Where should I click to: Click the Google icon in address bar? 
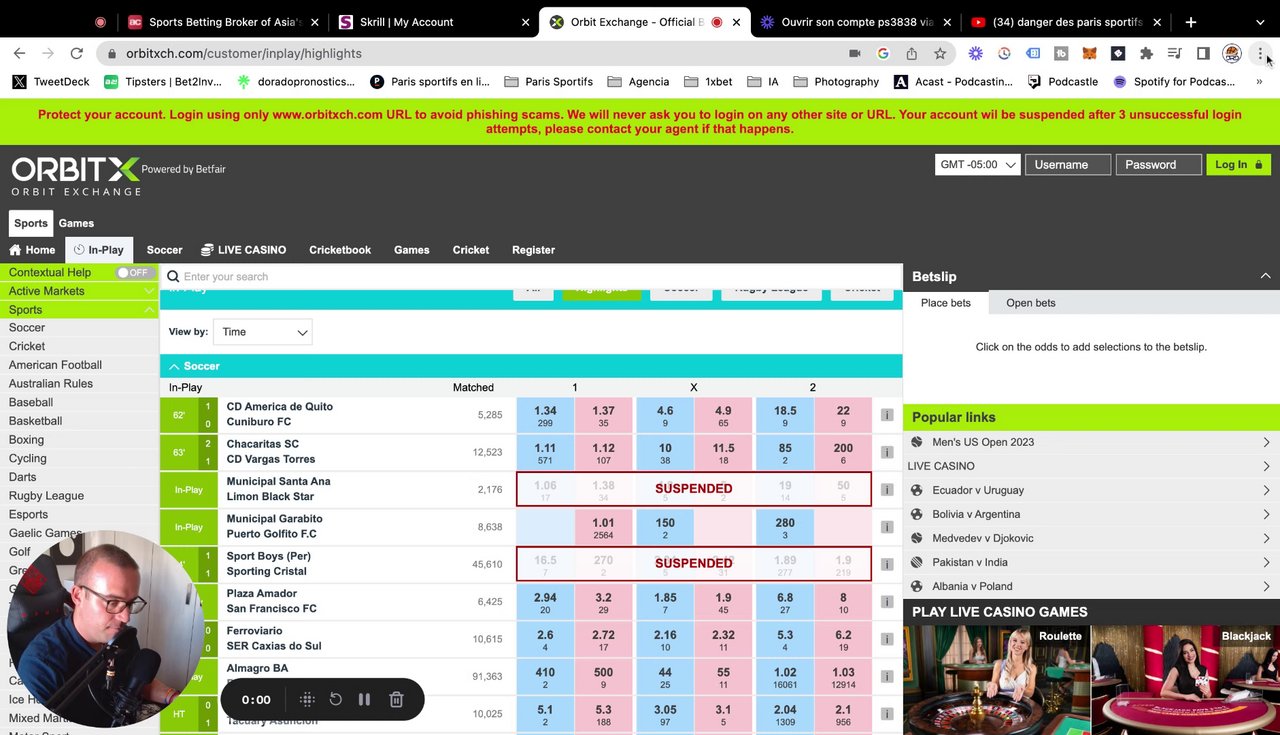point(883,54)
